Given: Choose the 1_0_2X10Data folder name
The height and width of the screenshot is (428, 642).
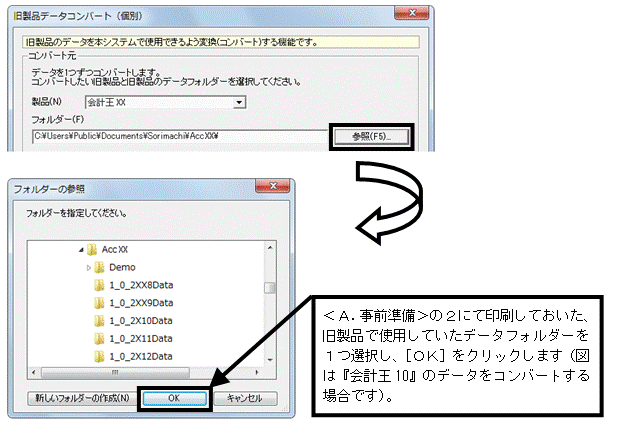Looking at the screenshot, I should 141,321.
